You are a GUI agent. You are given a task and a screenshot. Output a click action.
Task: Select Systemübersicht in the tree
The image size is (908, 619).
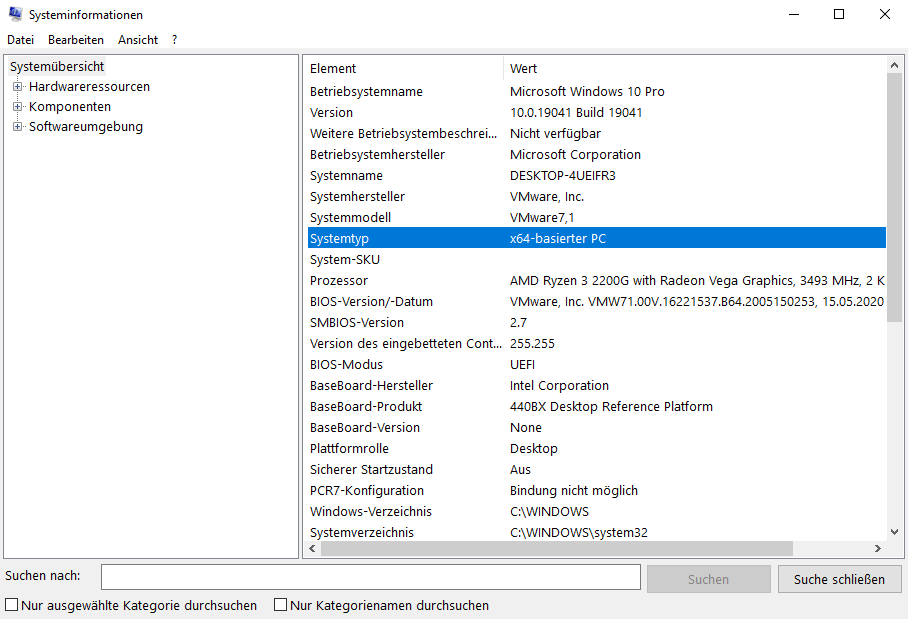click(x=57, y=67)
